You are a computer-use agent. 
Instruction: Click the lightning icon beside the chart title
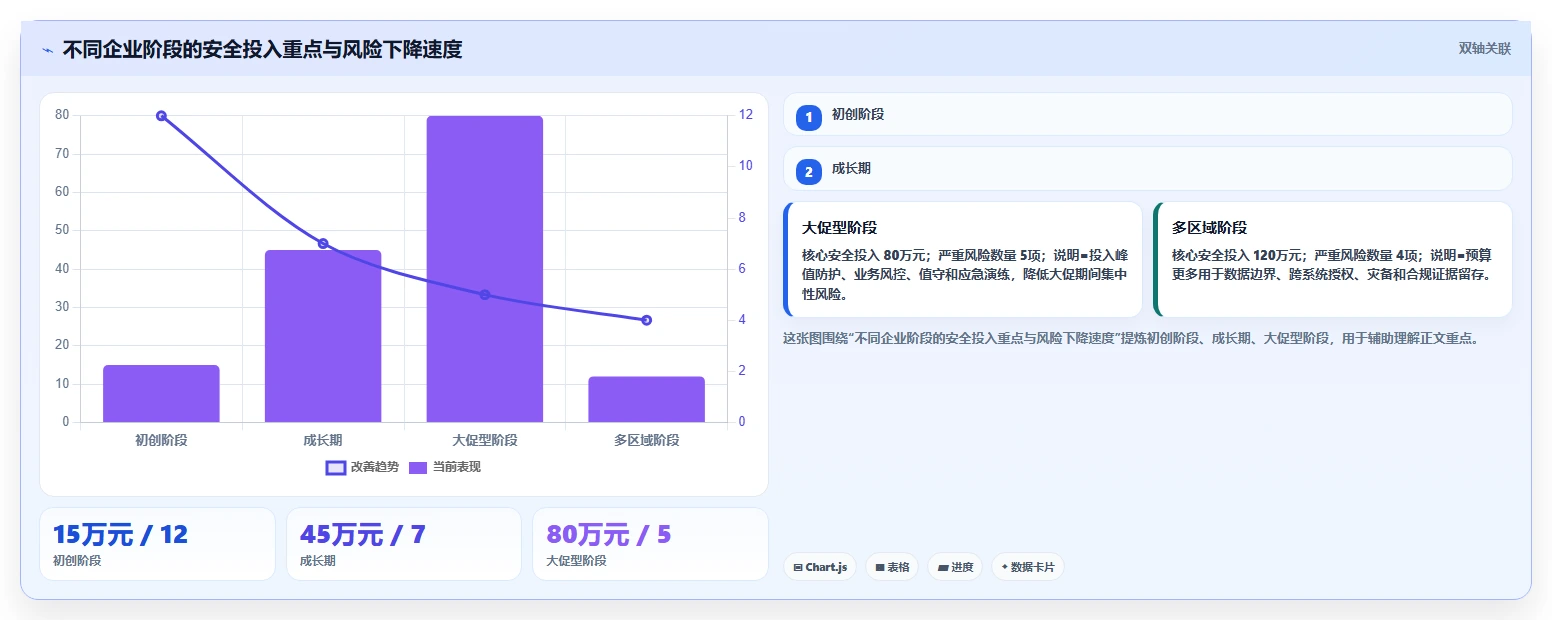click(47, 50)
